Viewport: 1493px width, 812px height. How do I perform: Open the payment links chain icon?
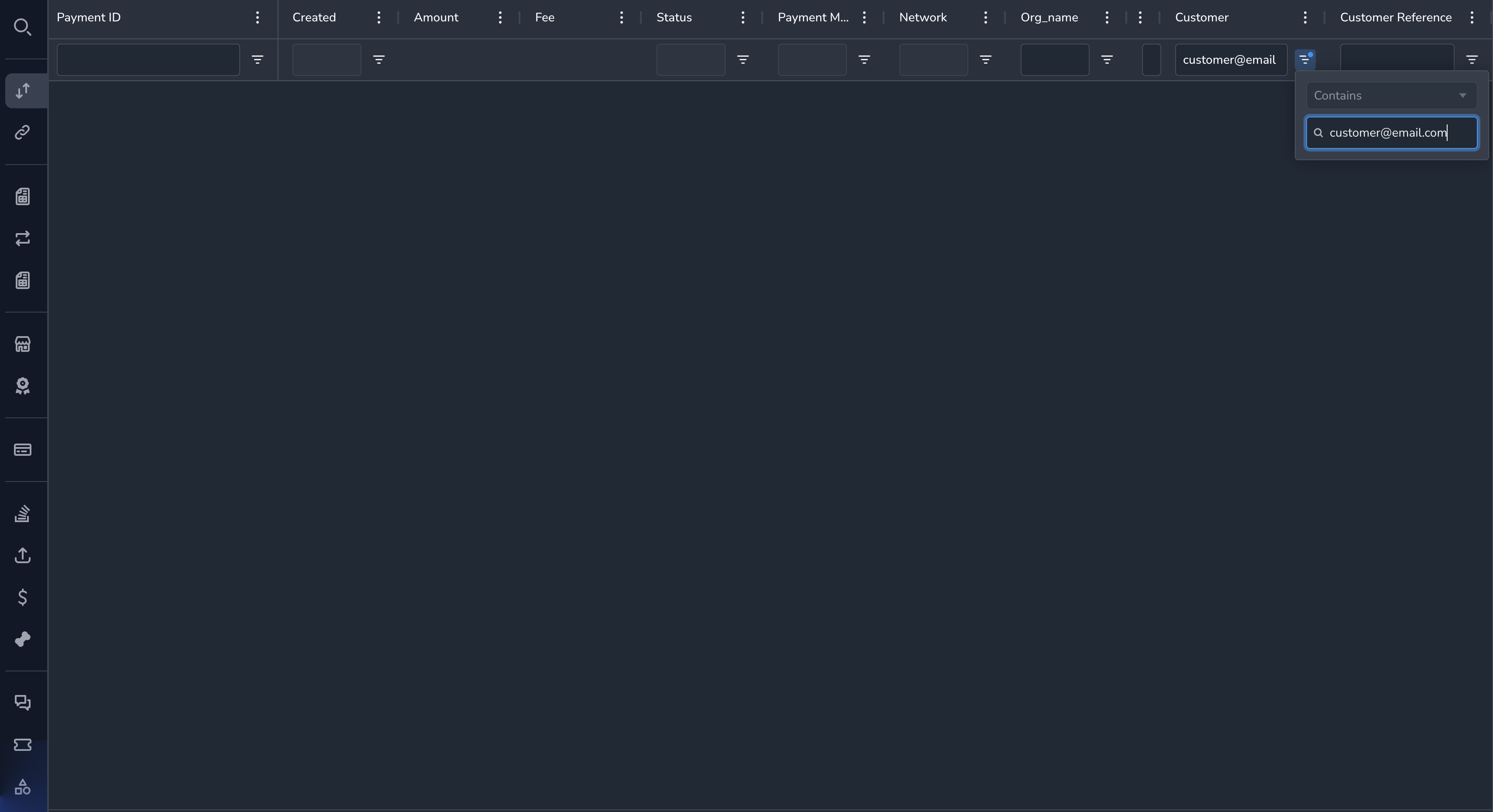tap(23, 133)
